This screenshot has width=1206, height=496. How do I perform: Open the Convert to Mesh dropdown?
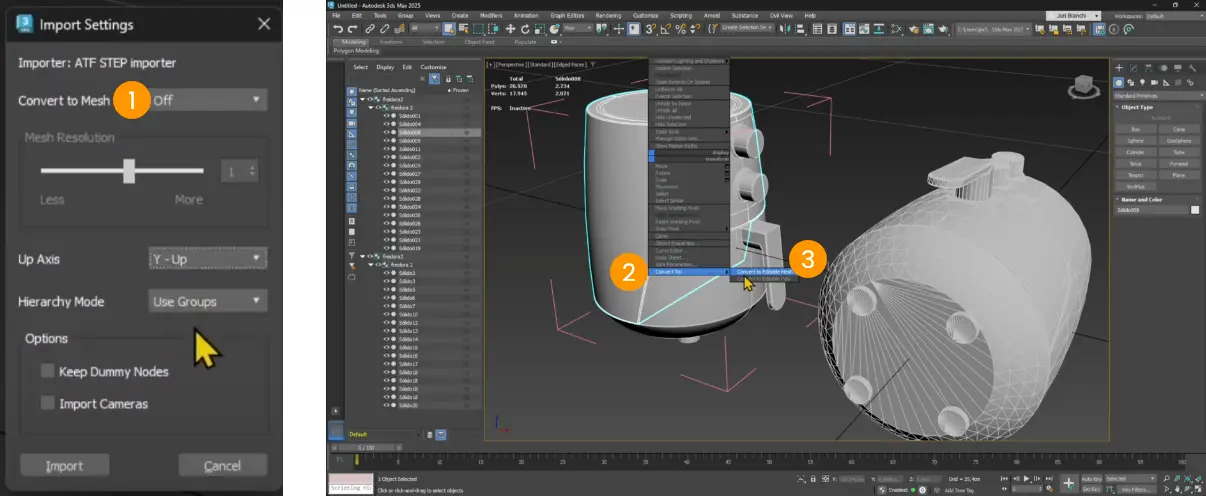click(x=208, y=100)
